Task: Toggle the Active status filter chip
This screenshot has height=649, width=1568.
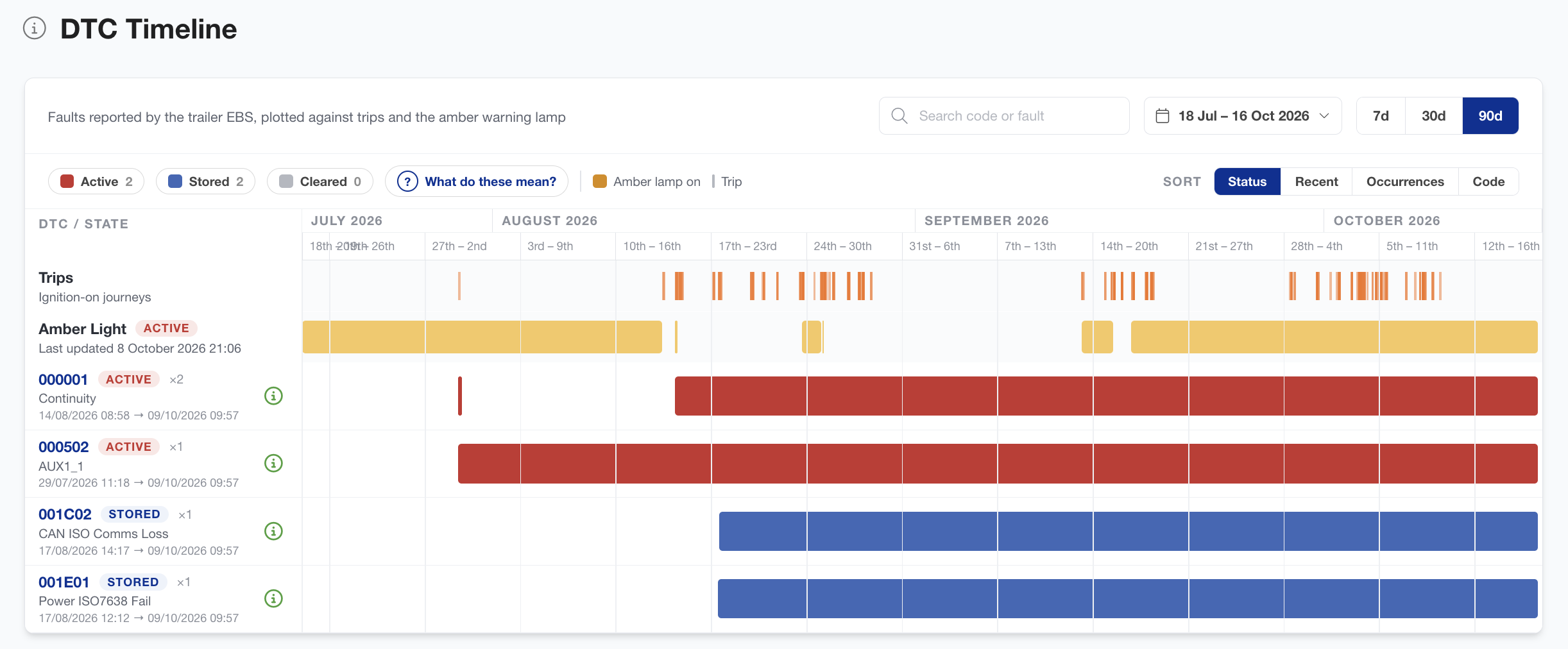Action: point(96,181)
